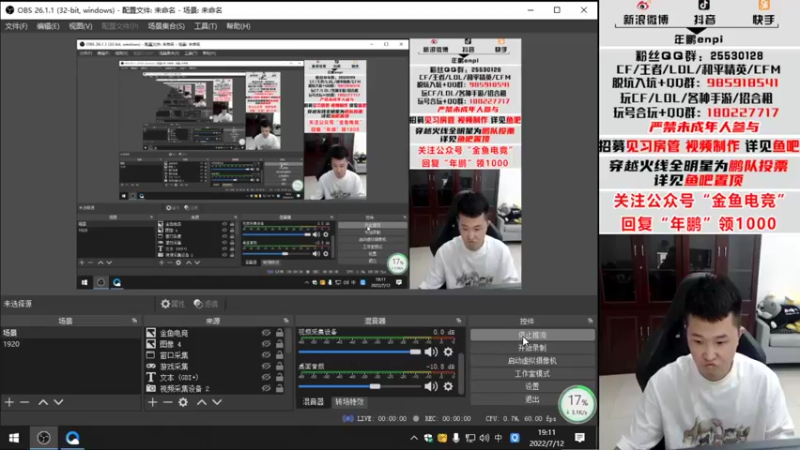The height and width of the screenshot is (450, 800).
Task: Open the 视图(V) menu
Action: pyautogui.click(x=81, y=26)
